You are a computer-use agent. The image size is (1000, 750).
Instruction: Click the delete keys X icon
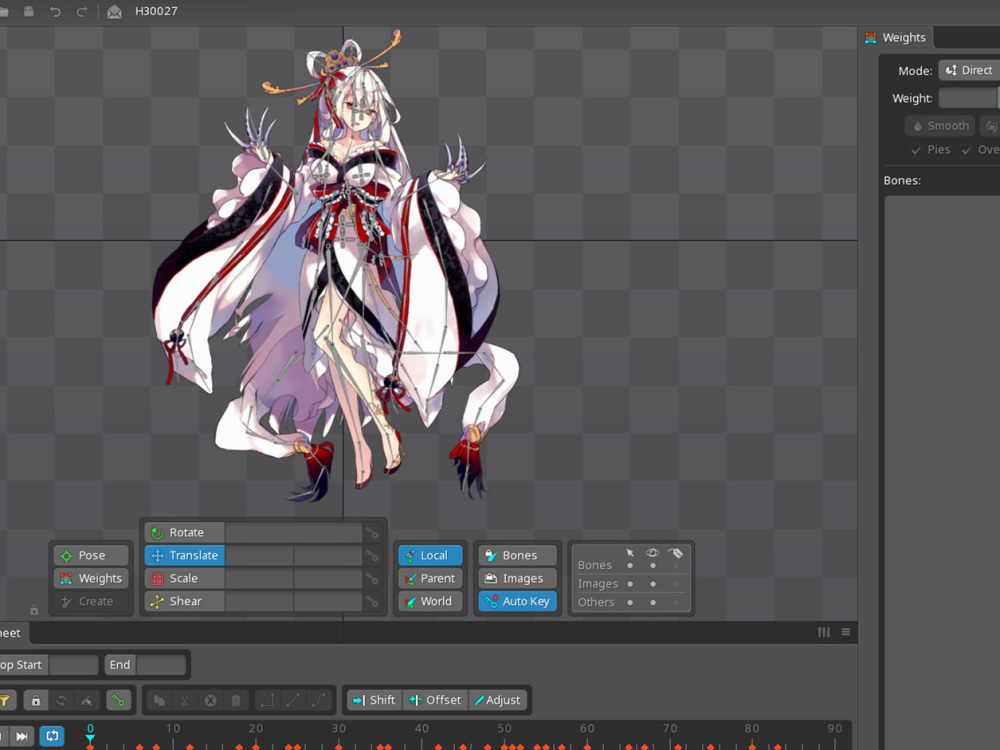coord(210,700)
